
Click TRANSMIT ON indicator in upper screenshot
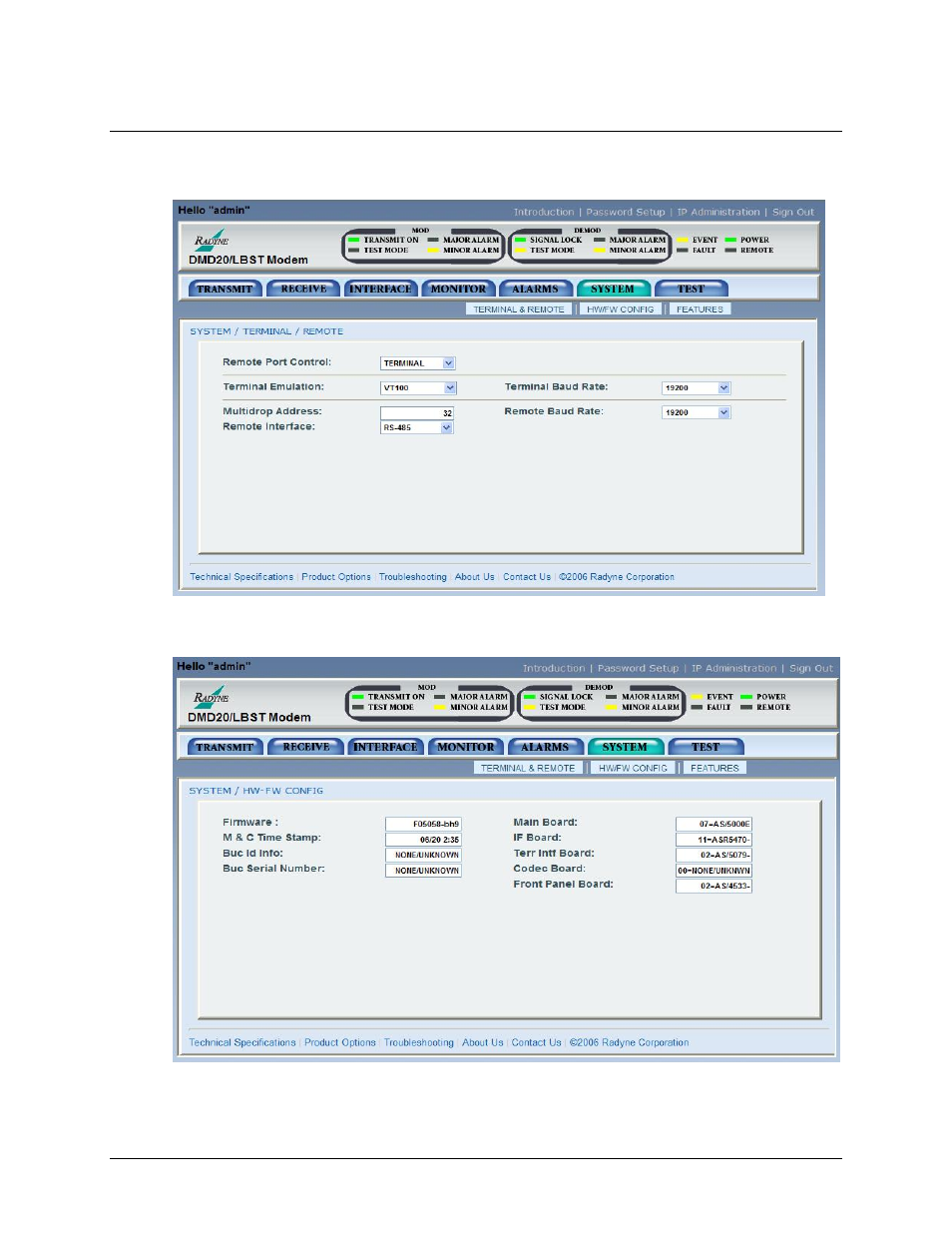383,240
